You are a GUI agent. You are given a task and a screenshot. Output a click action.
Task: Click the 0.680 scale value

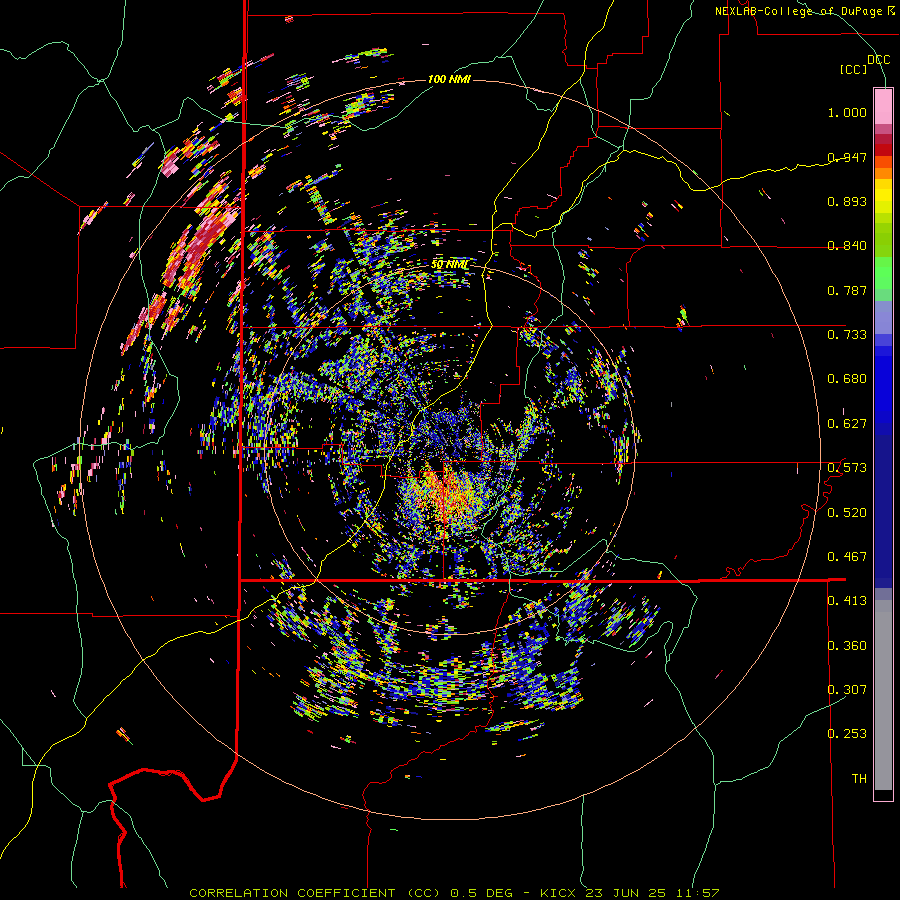click(847, 379)
